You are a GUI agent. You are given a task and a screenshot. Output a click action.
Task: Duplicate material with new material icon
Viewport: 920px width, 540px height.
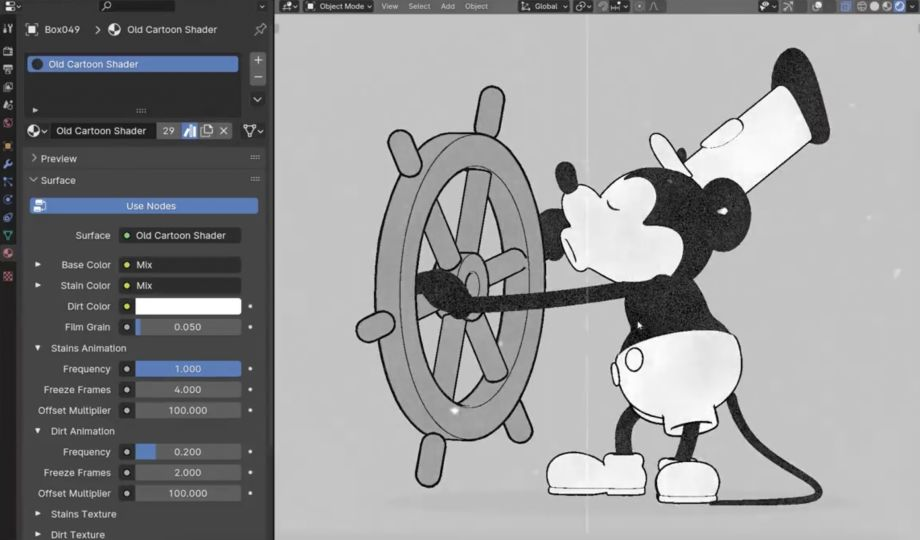[207, 131]
